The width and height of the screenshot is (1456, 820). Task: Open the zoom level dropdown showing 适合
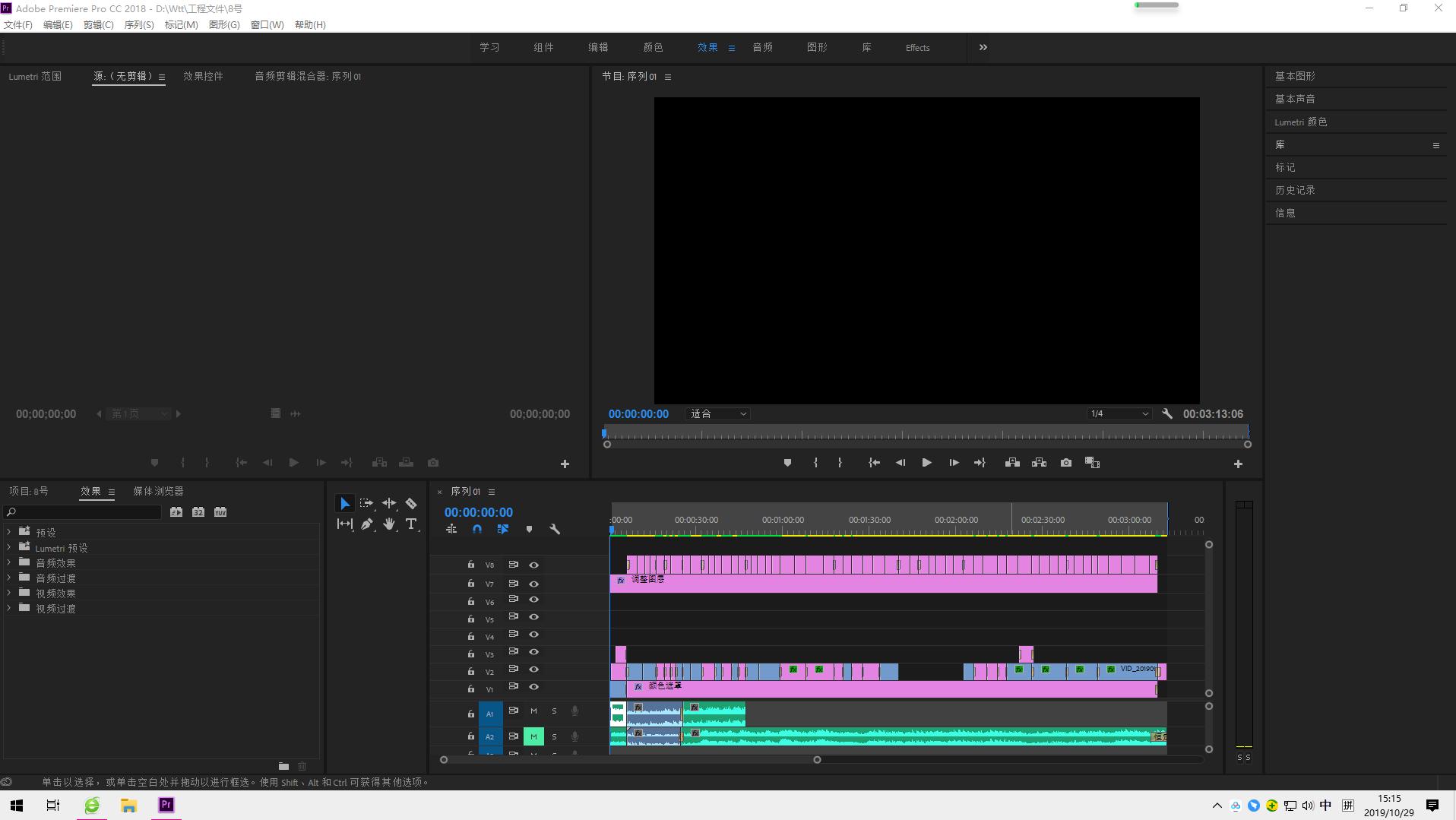(x=718, y=414)
